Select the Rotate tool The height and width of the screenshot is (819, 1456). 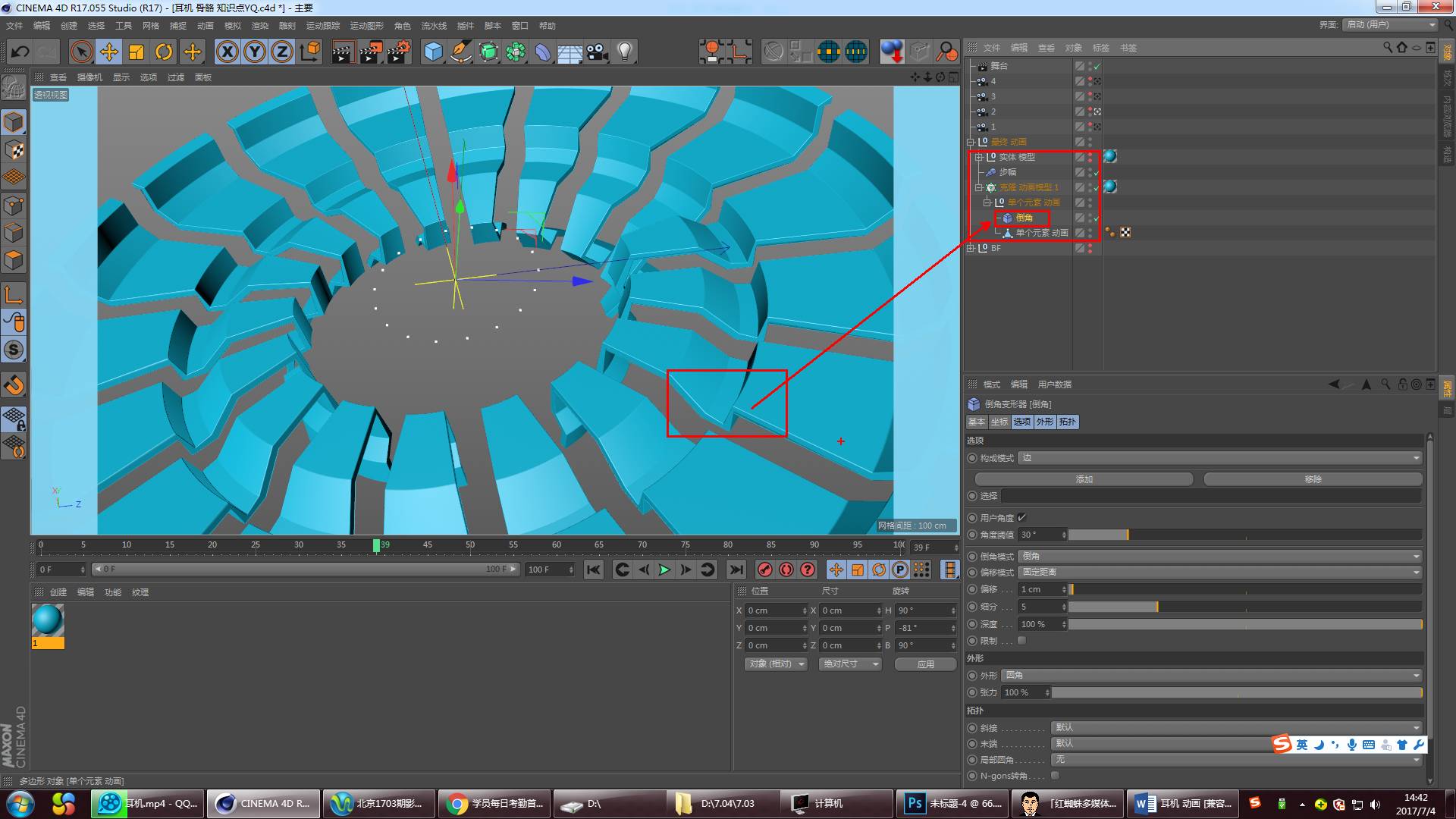pyautogui.click(x=164, y=52)
